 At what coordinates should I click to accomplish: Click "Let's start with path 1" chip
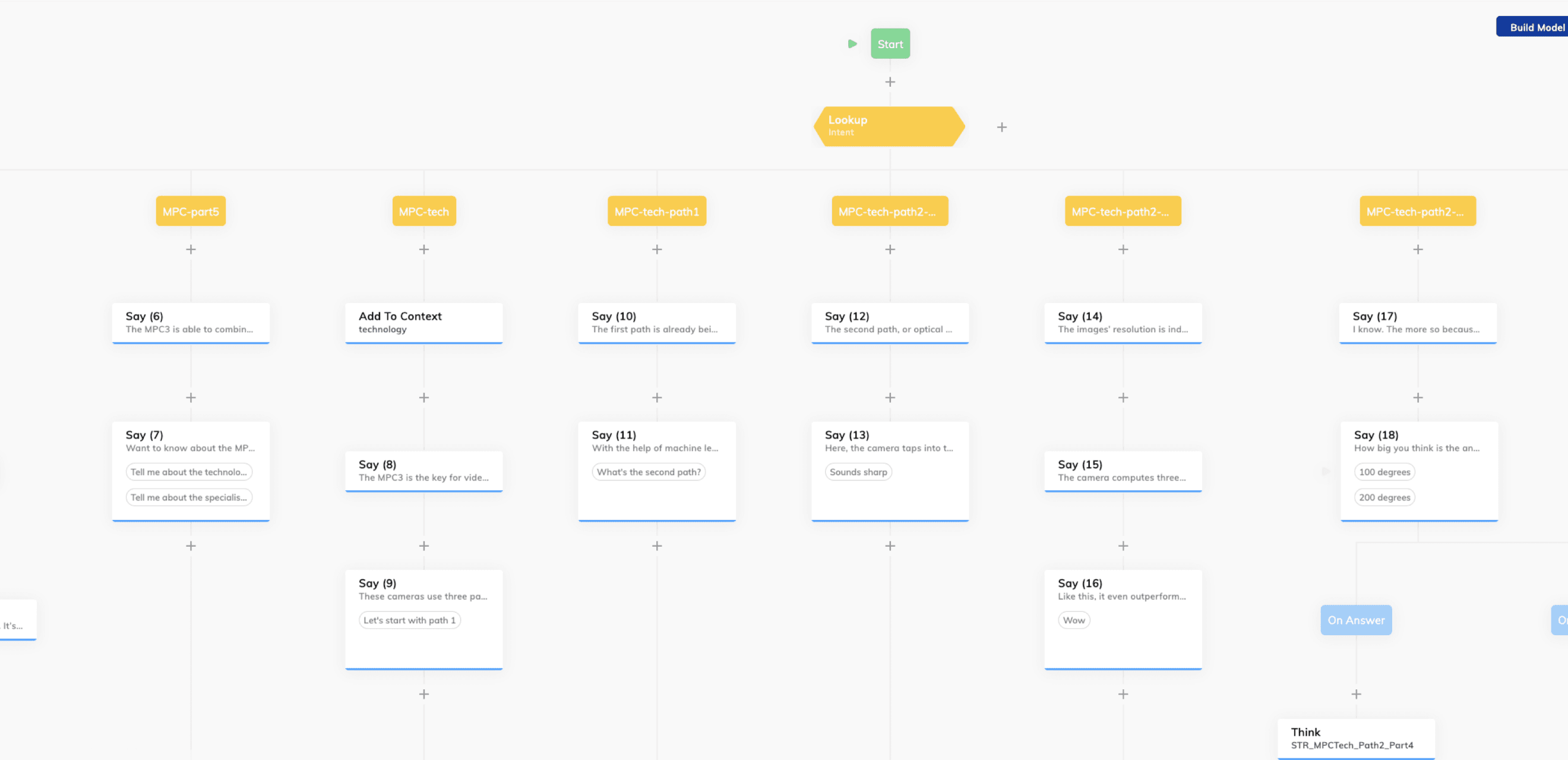pyautogui.click(x=409, y=620)
